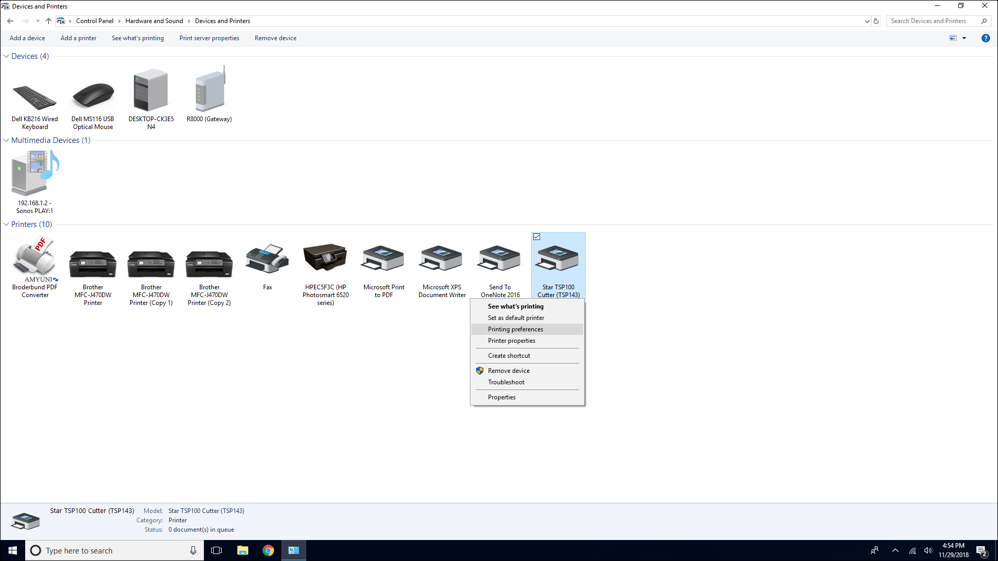This screenshot has width=998, height=561.
Task: Select the HP Photosmart 6520 series printer
Action: [x=325, y=258]
